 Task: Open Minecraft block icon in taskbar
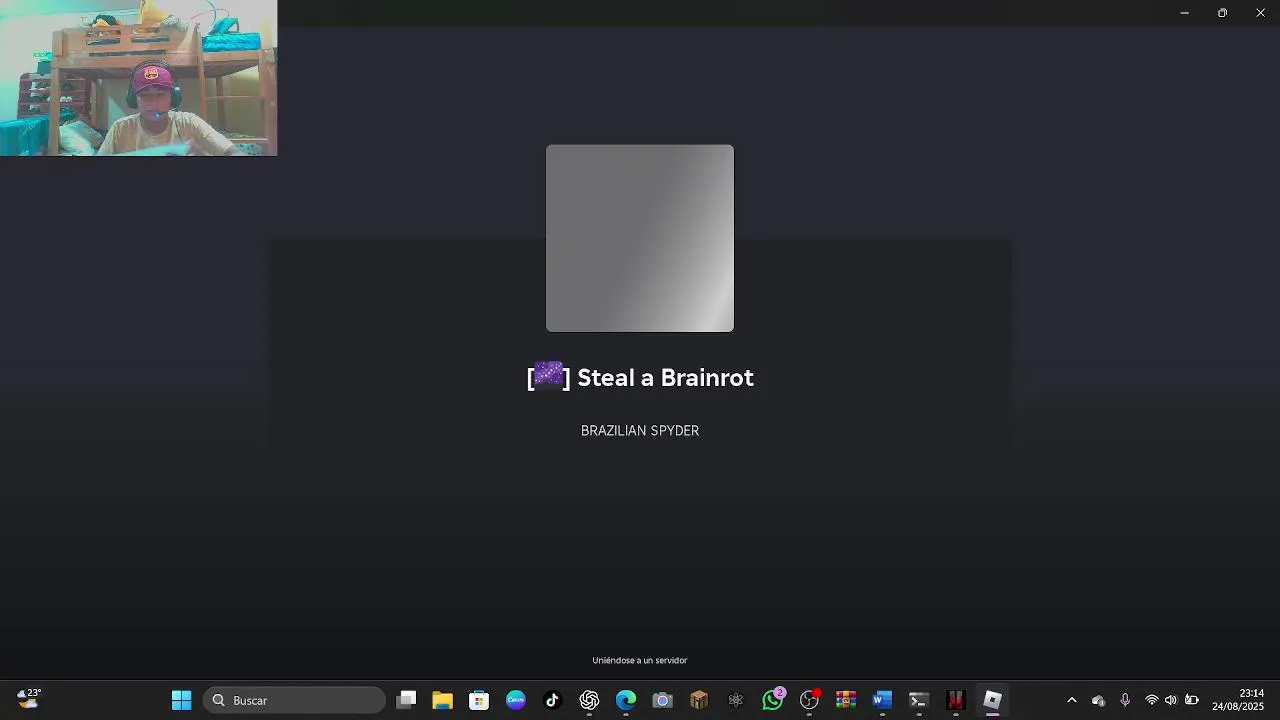tap(699, 700)
